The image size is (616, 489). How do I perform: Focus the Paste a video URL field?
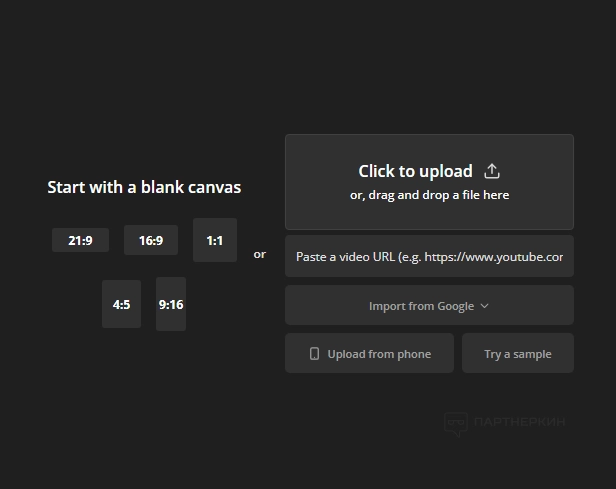click(429, 256)
